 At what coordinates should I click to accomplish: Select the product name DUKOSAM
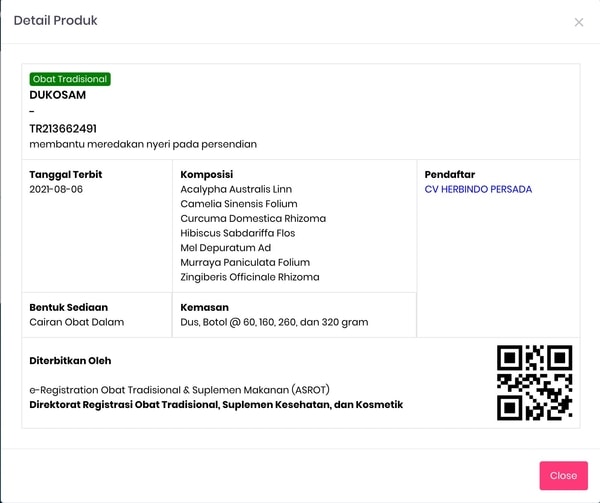point(58,95)
